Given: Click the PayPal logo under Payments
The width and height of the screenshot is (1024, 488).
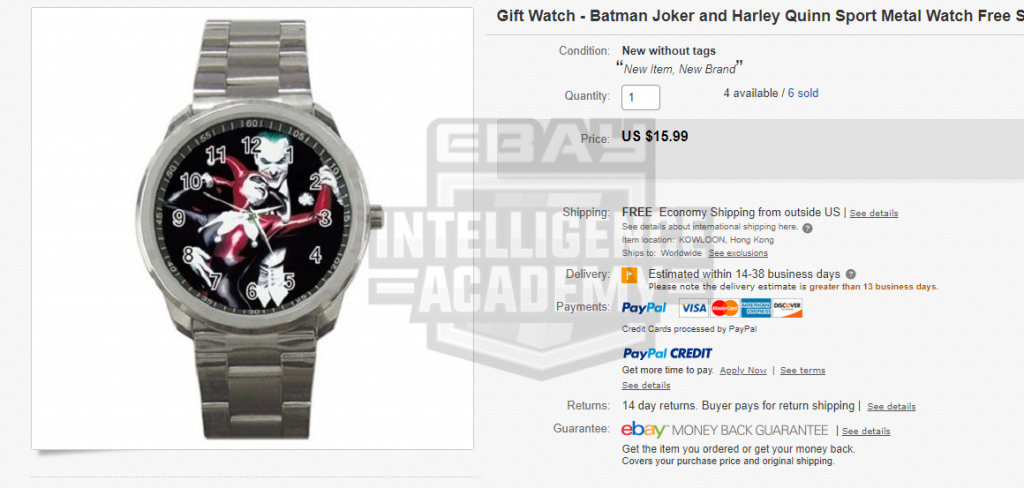Looking at the screenshot, I should pos(644,308).
